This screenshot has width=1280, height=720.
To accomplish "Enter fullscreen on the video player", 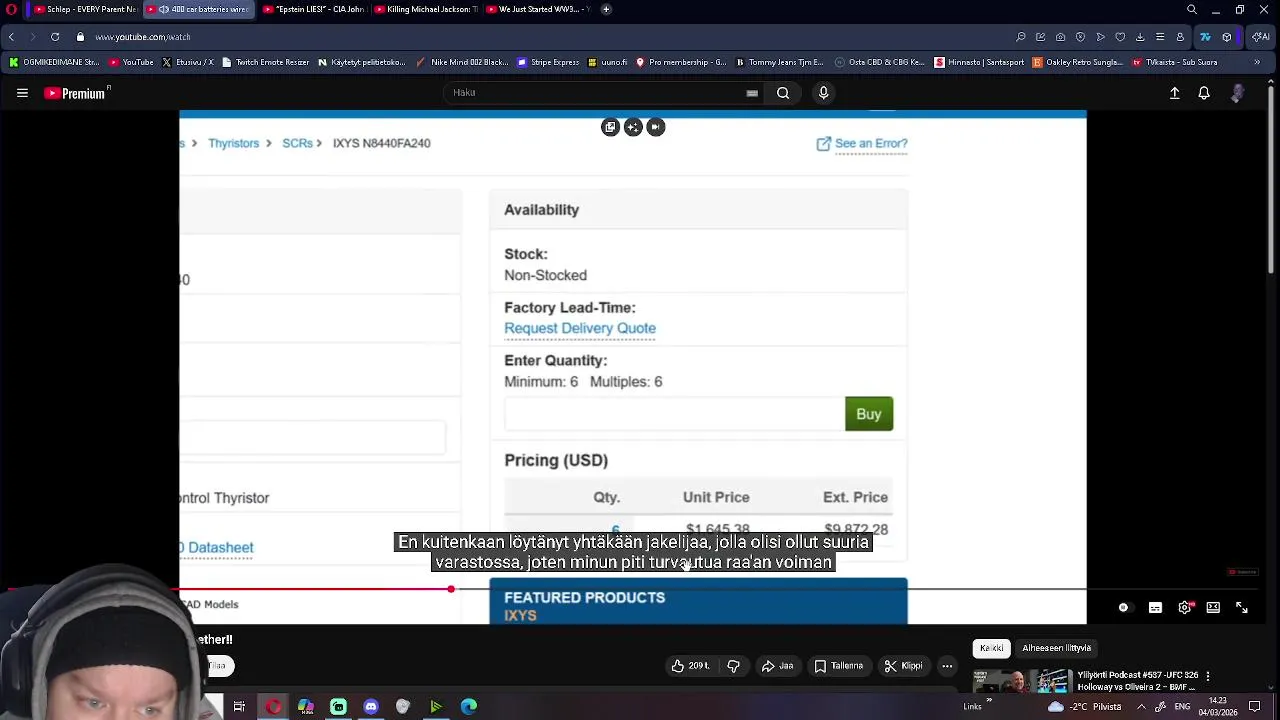I will 1242,607.
